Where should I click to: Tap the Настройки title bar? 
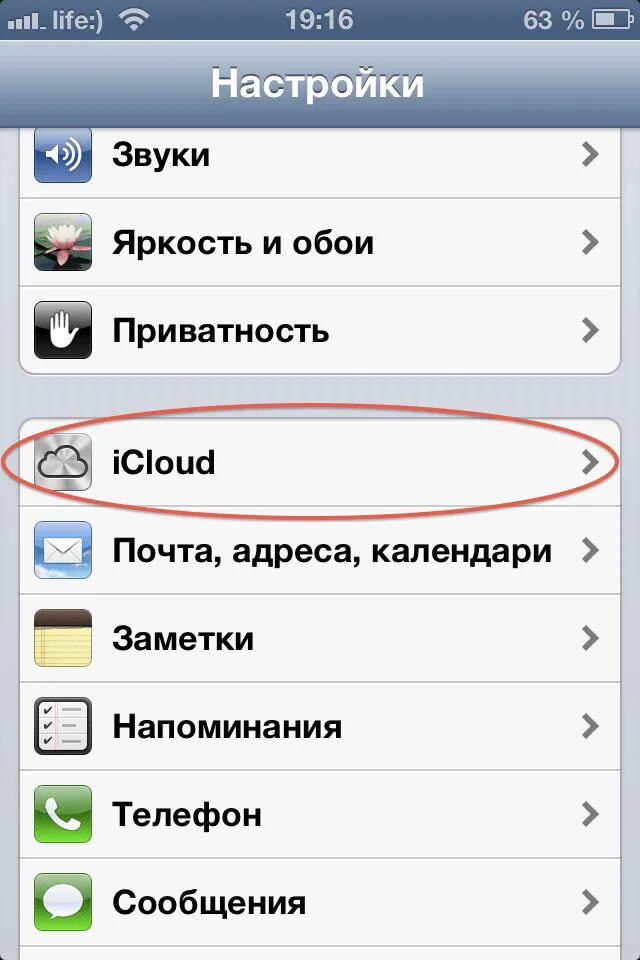tap(320, 84)
